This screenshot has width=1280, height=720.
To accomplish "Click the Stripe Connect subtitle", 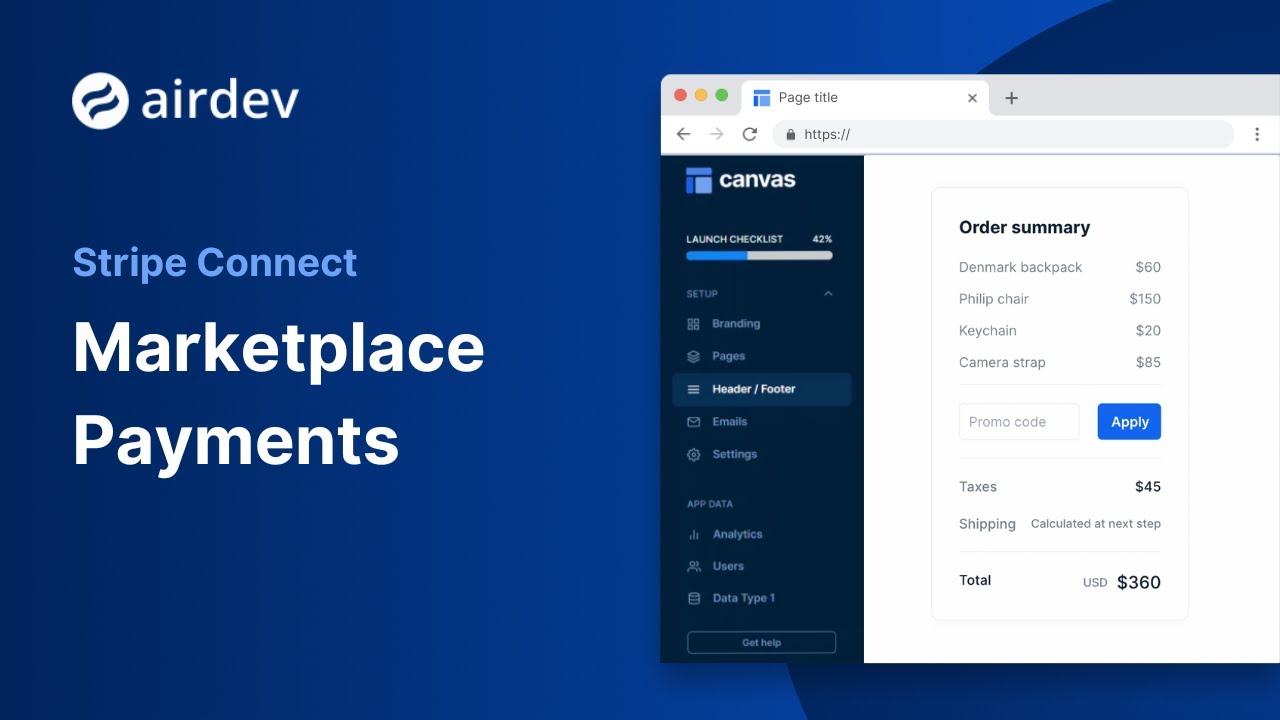I will (x=215, y=263).
